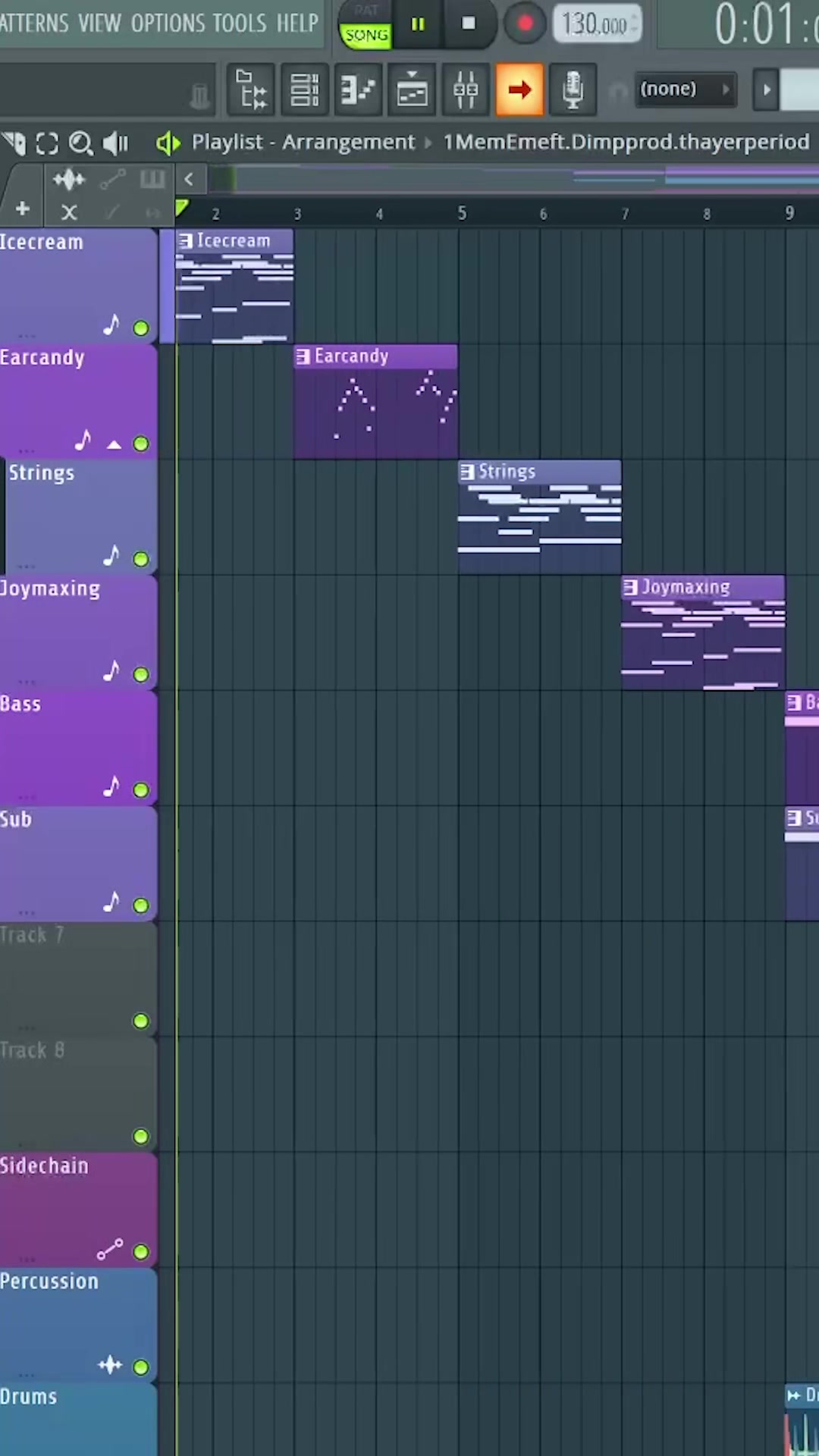Click bar 5 on timeline ruler
The width and height of the screenshot is (819, 1456).
pos(461,213)
